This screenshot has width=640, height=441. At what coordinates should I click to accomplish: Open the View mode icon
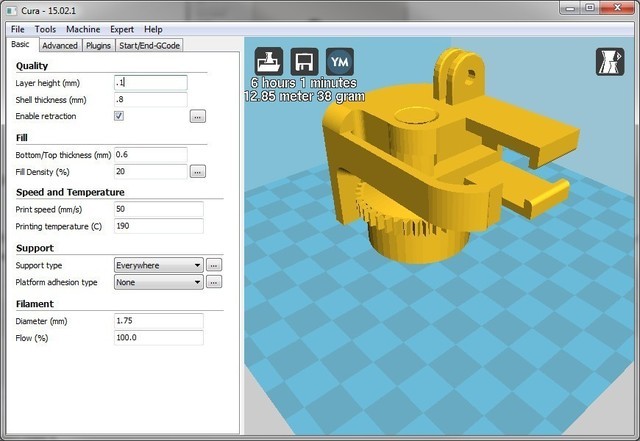tap(610, 62)
